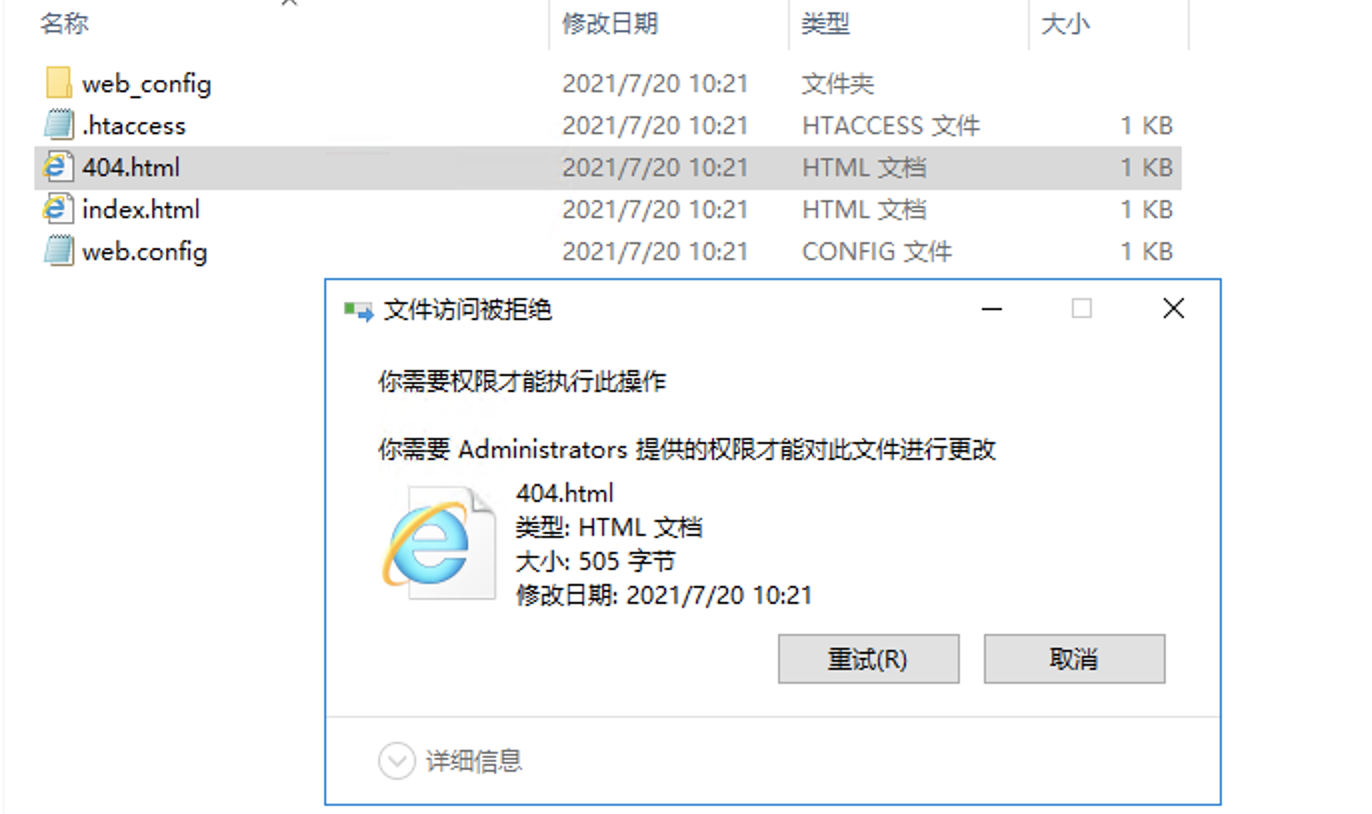Click the file access denied dialog title icon
1372x814 pixels.
point(358,310)
